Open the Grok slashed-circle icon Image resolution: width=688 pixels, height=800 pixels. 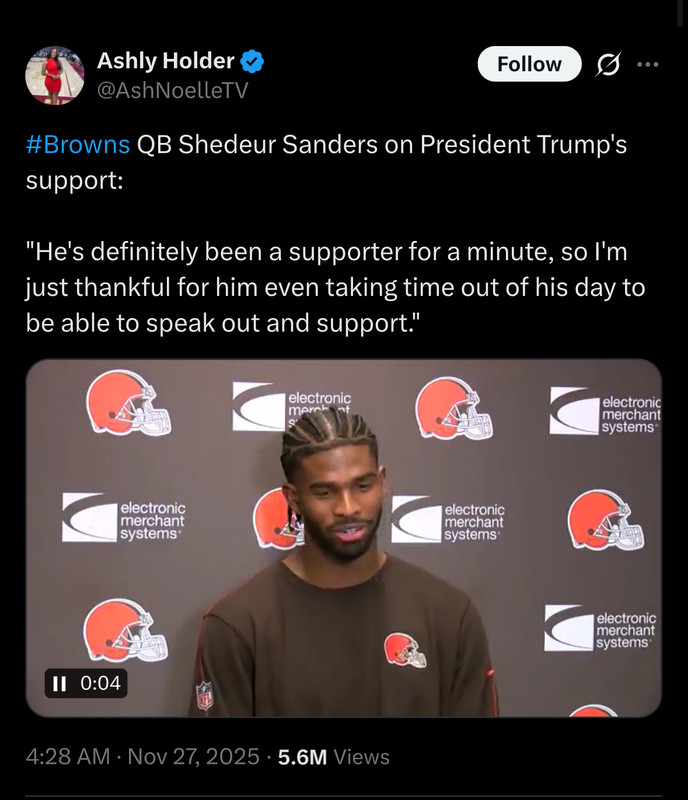coord(608,64)
